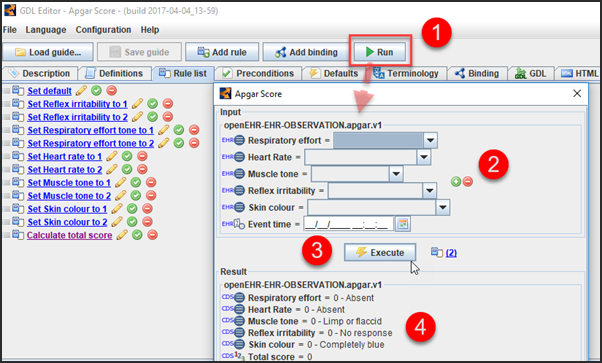
Task: Edit Set Heart rate to 1 rule
Action: click(112, 156)
